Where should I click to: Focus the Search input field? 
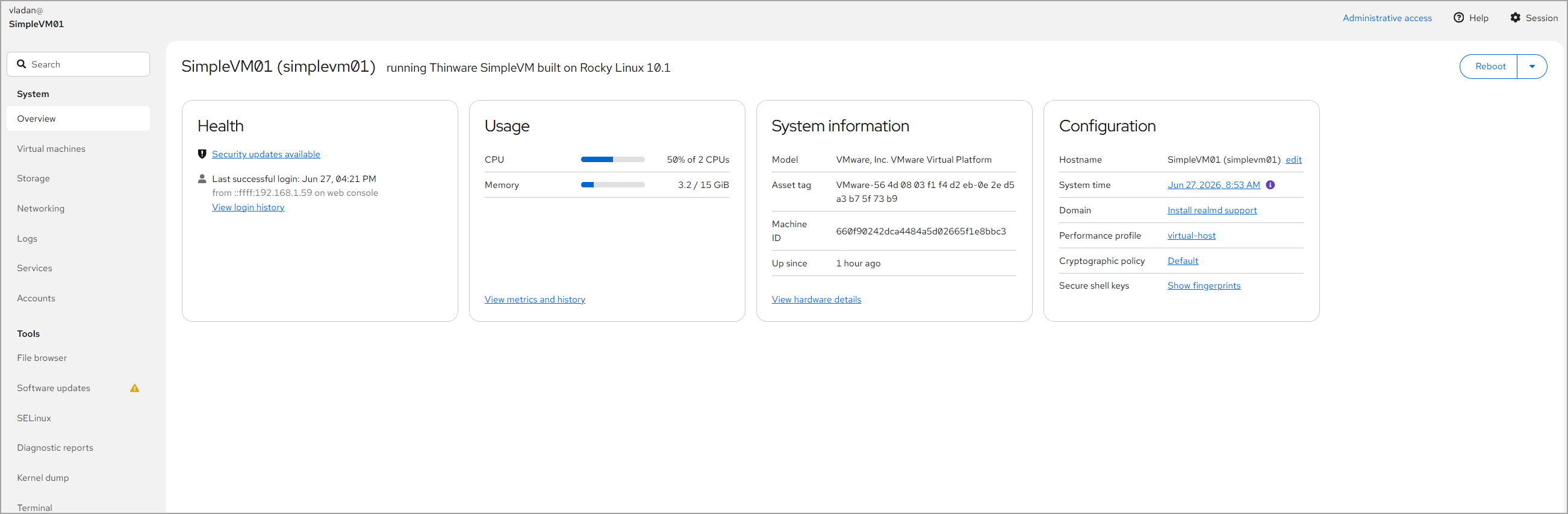[78, 64]
